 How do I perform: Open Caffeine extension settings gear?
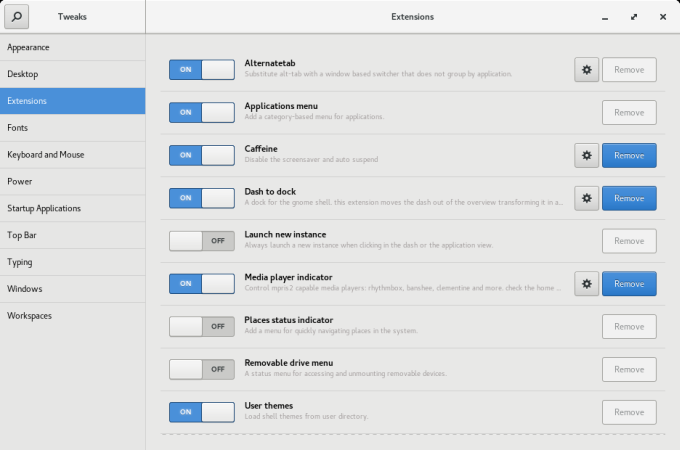click(x=587, y=155)
